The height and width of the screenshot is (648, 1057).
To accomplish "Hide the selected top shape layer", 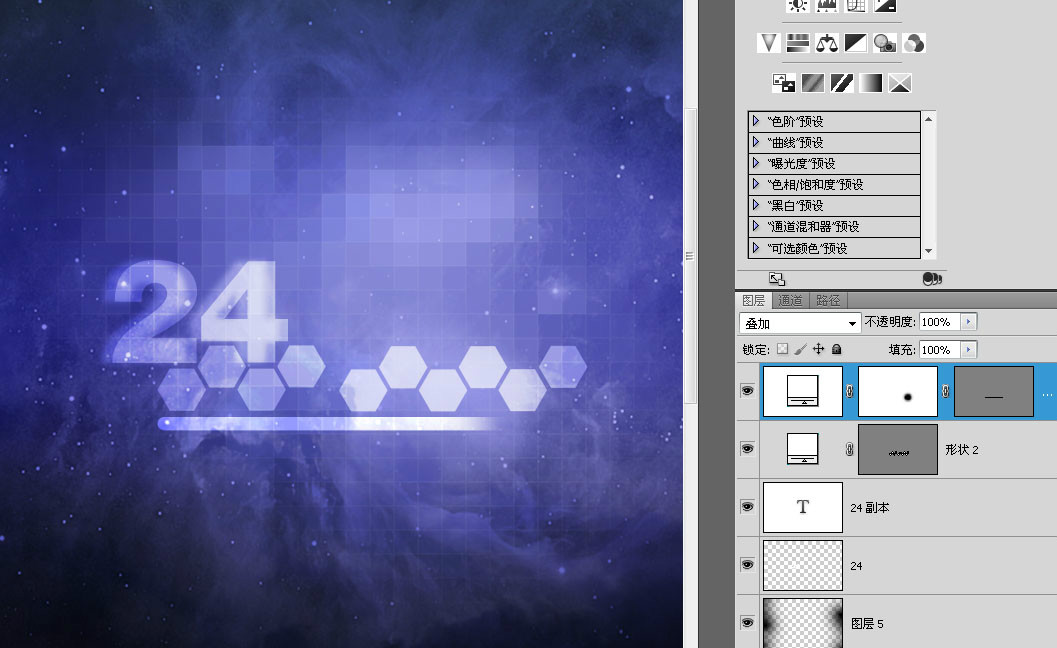I will [x=747, y=391].
